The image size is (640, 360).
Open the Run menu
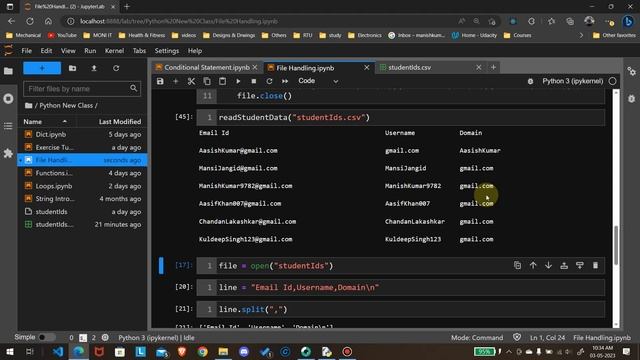(90, 51)
